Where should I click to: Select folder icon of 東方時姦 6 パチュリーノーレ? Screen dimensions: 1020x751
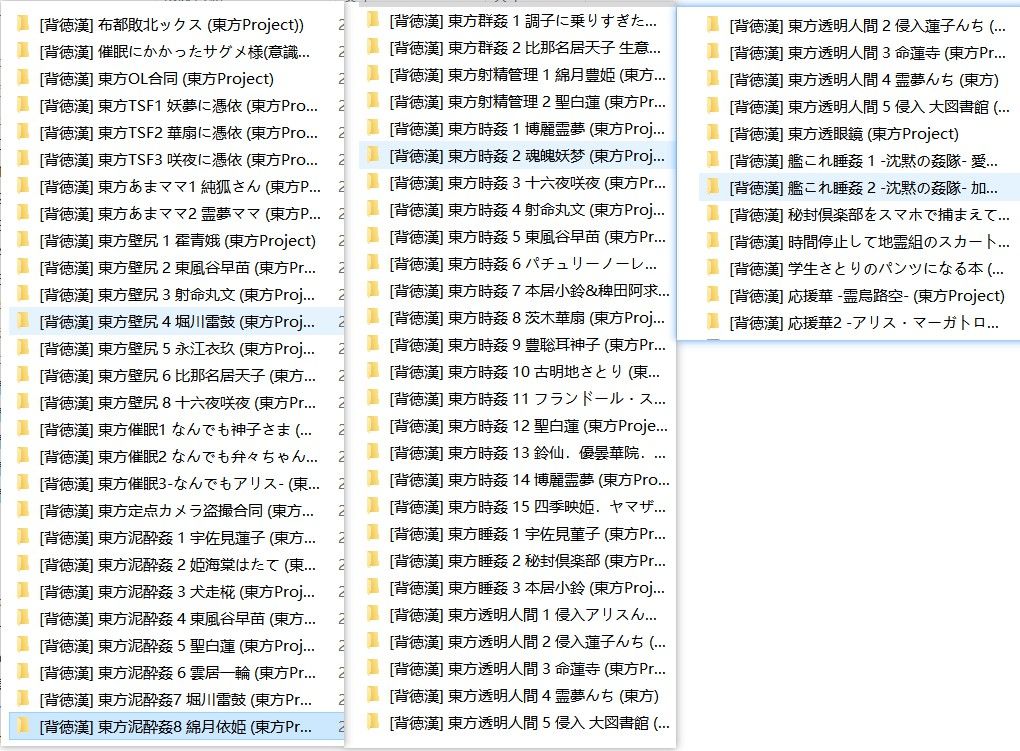click(373, 263)
